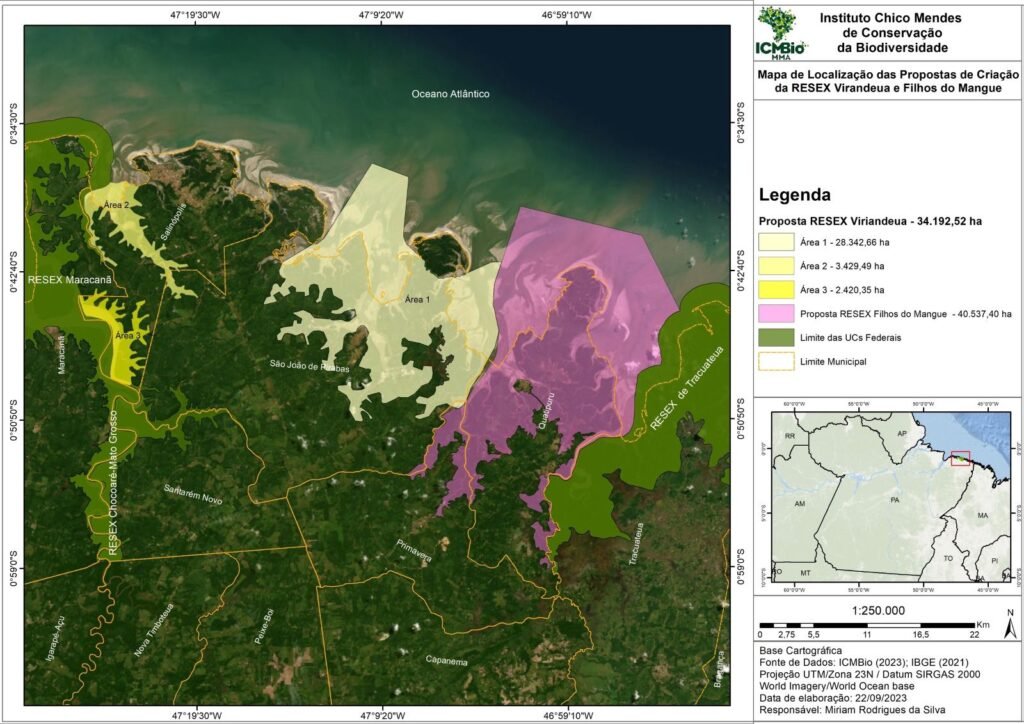Click the 'Área 3' label on the map
The width and height of the screenshot is (1024, 724).
coord(128,336)
